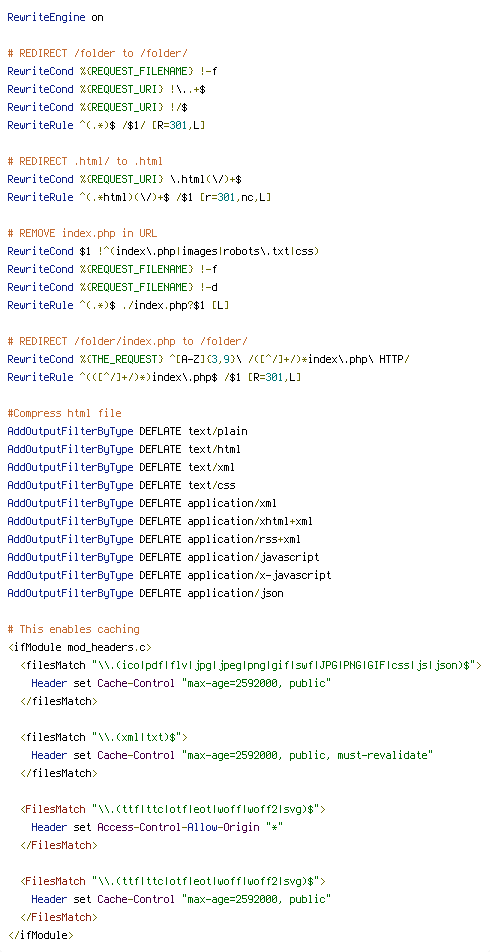Viewport: 490px width, 952px height.
Task: Click the rule ending 'index\.php$ /$1 [R=301,L]'
Action: pos(154,377)
